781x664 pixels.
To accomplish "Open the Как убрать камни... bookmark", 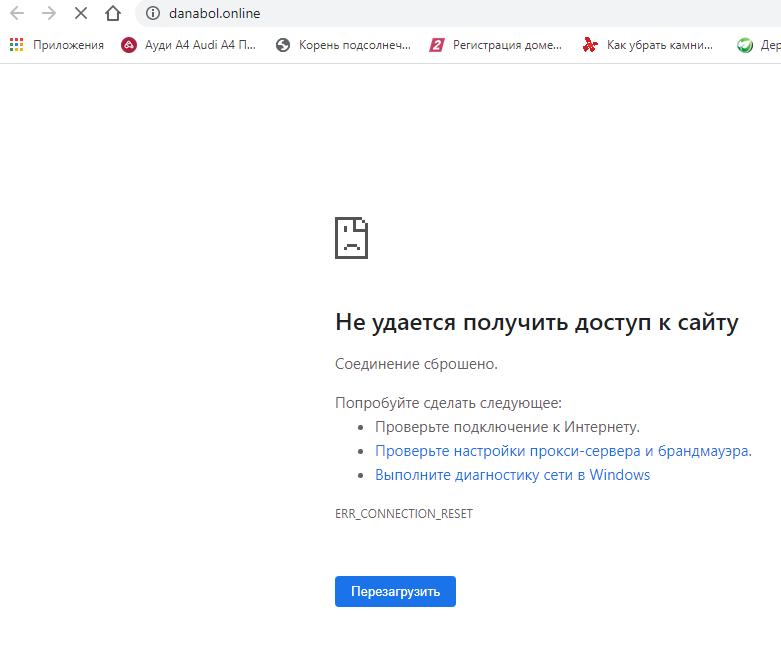I will [649, 45].
